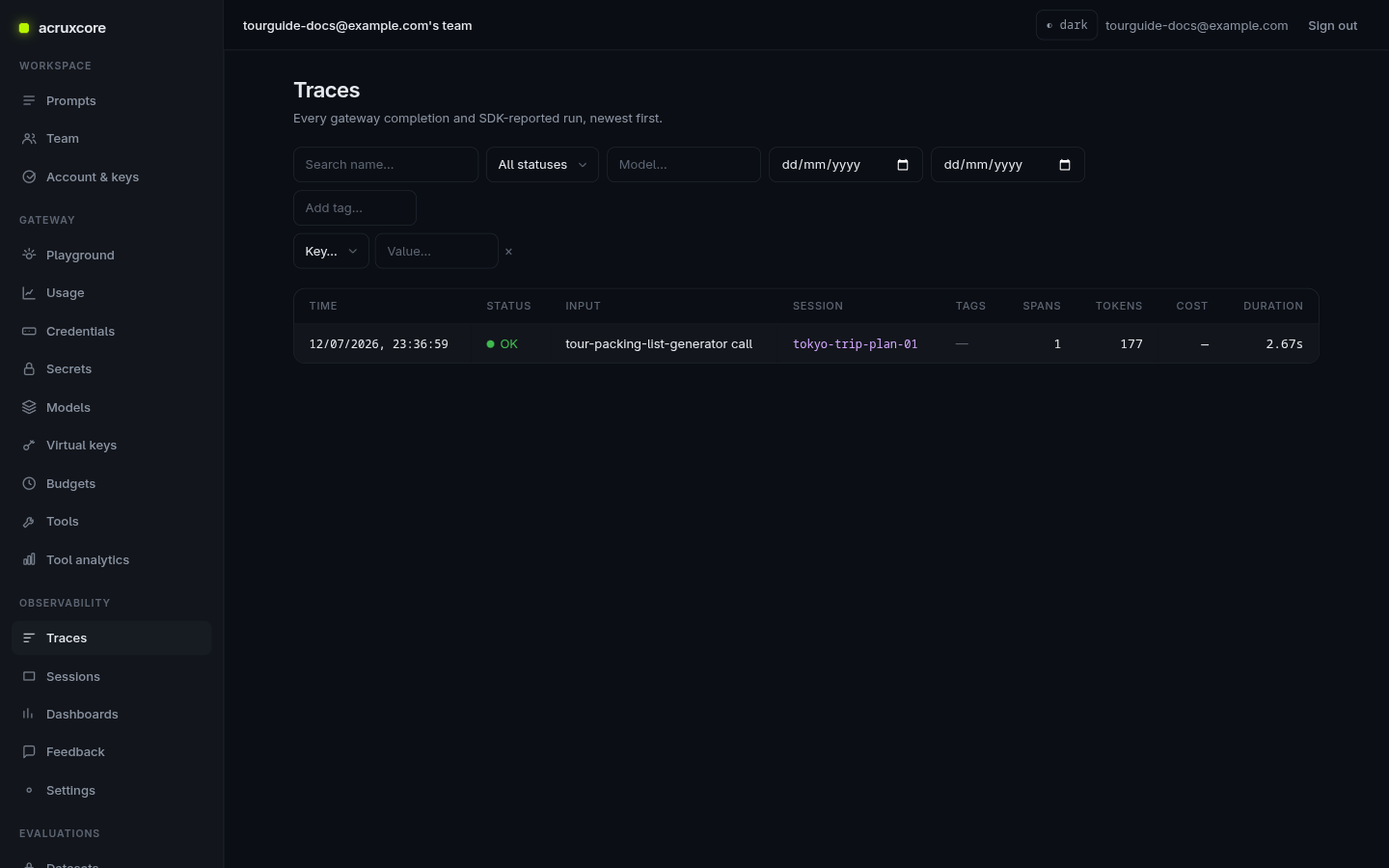Click the 2.67s duration value
Viewport: 1389px width, 868px height.
[1284, 344]
